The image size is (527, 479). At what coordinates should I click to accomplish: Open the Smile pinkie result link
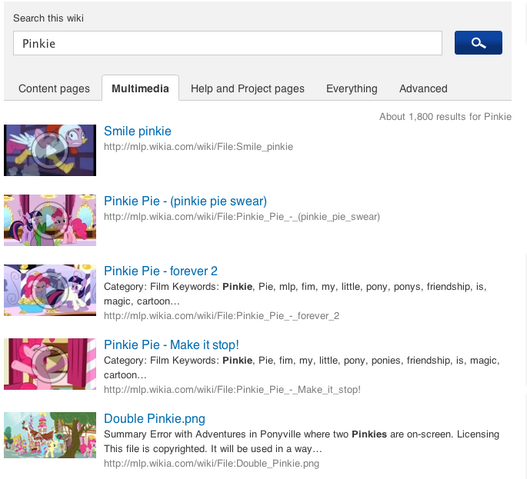click(x=137, y=131)
